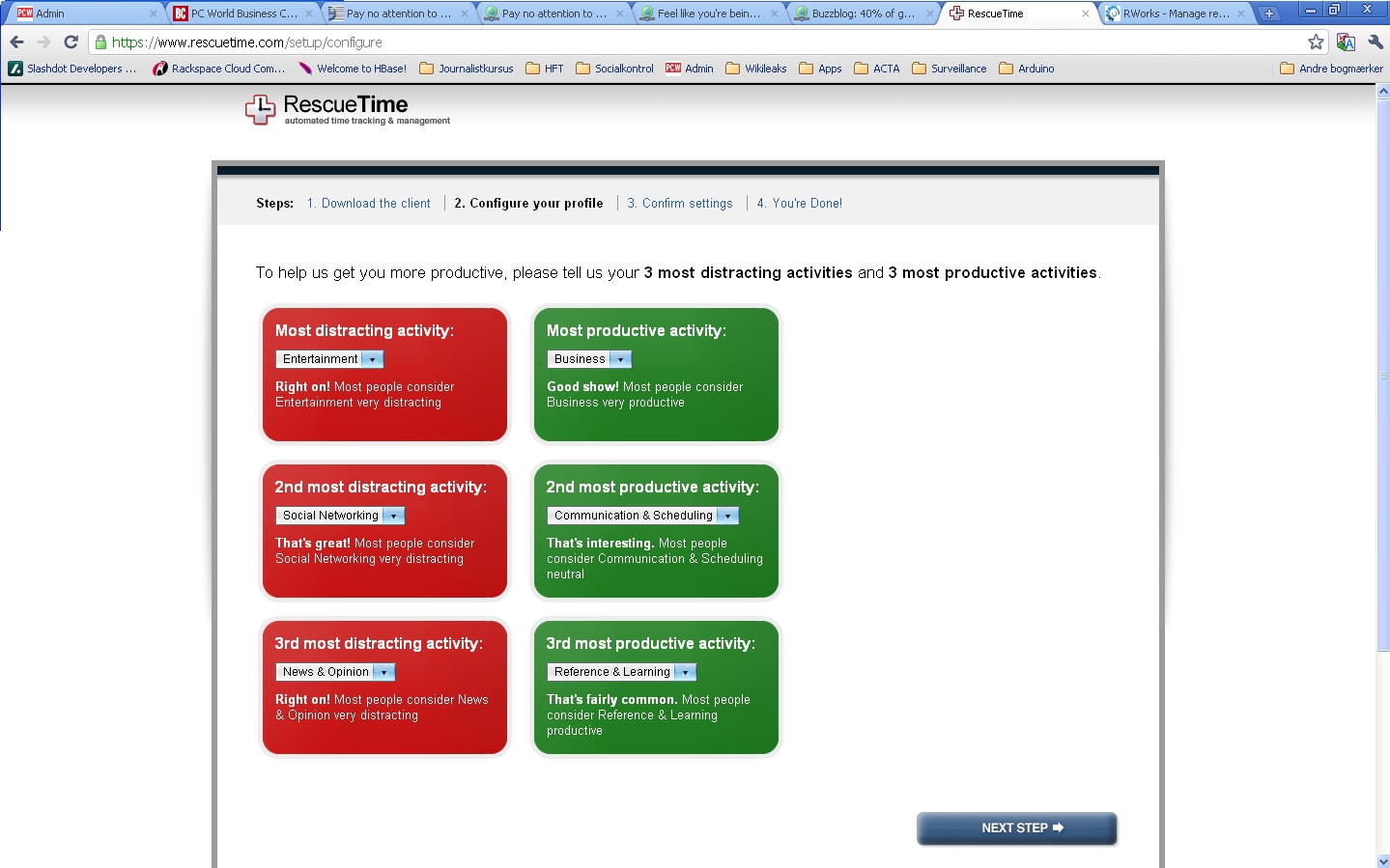Viewport: 1390px width, 868px height.
Task: Close the RWorks tab
Action: click(x=1241, y=14)
